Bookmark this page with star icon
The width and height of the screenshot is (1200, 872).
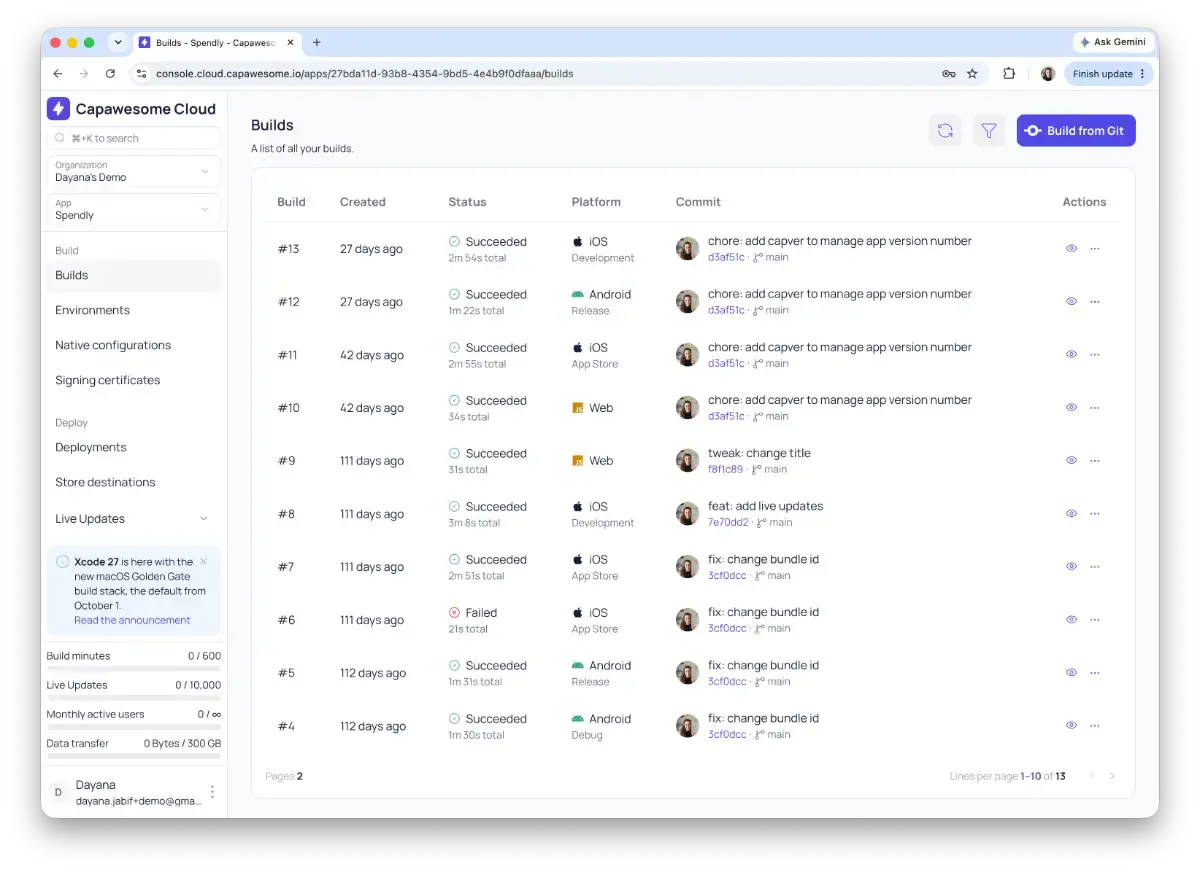point(972,73)
